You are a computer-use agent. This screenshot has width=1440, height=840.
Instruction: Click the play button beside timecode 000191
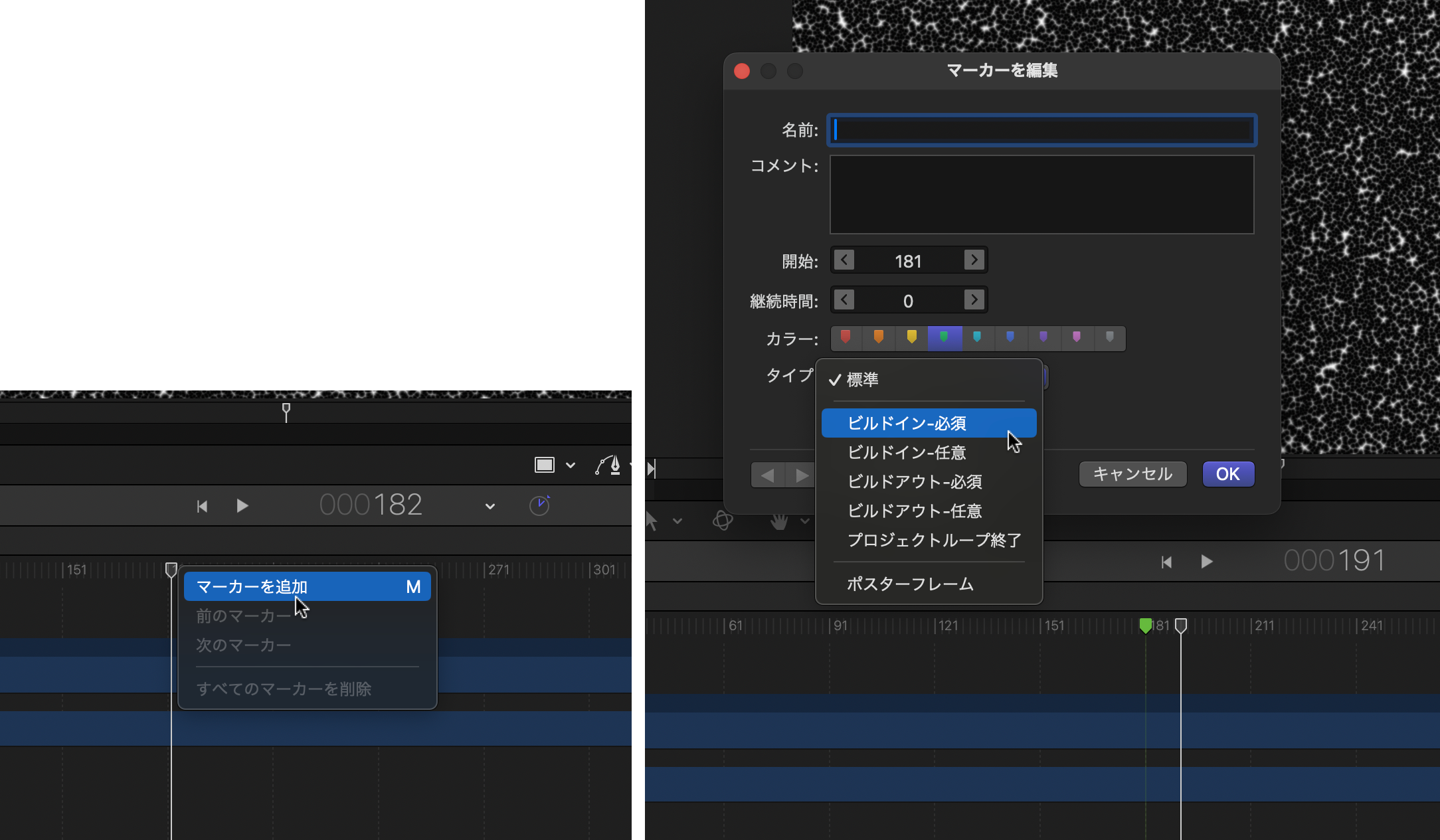1207,562
